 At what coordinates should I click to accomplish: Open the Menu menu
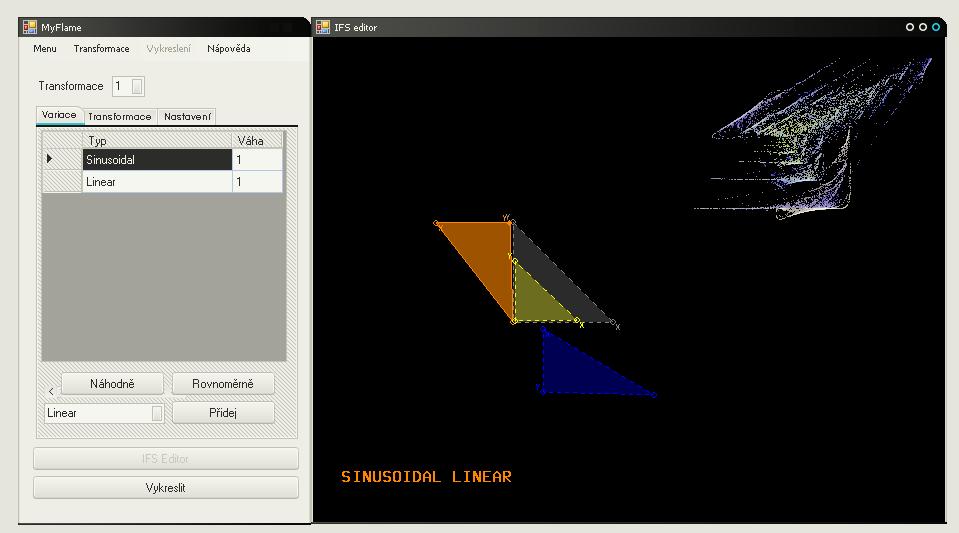(x=45, y=48)
